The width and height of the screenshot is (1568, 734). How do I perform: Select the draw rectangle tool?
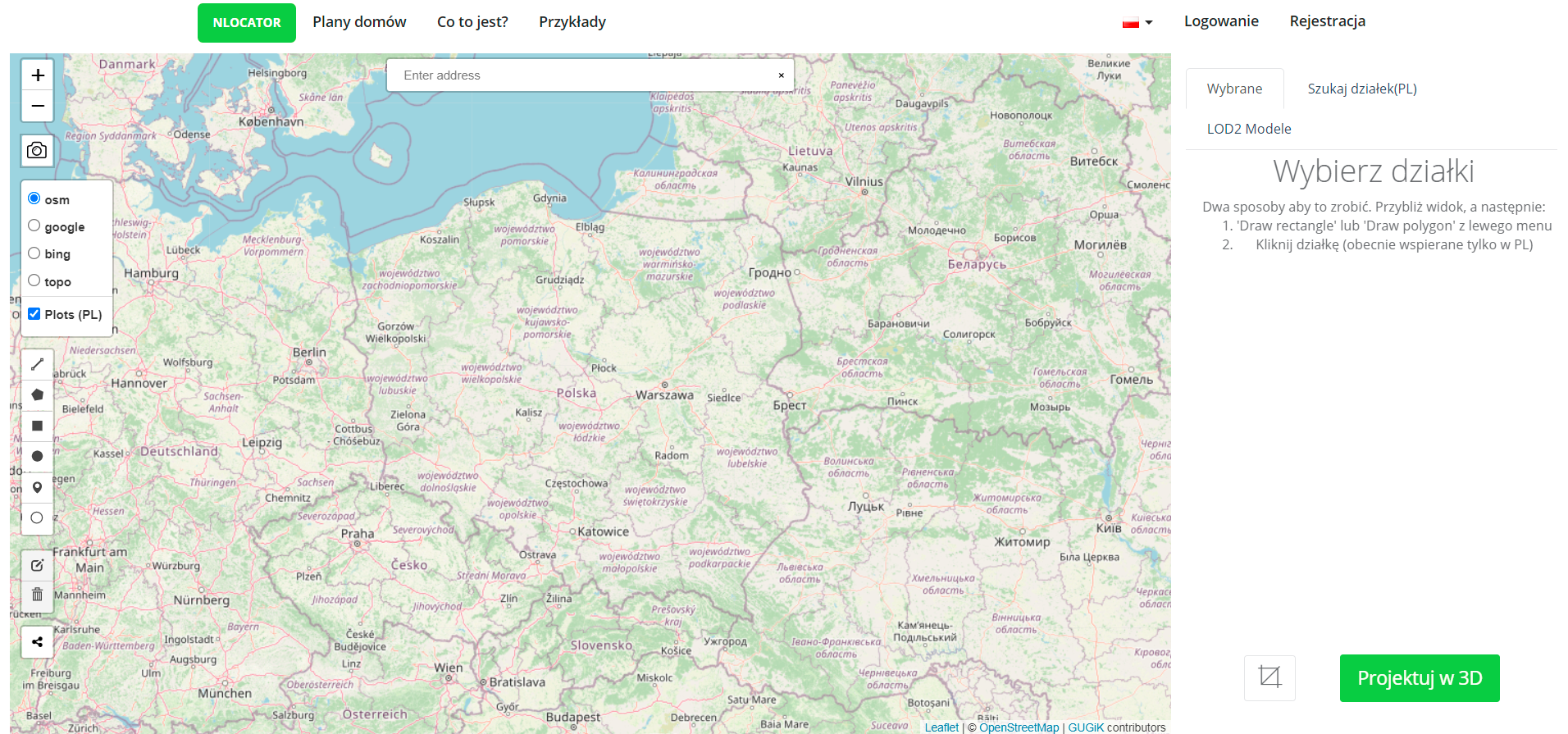click(37, 426)
